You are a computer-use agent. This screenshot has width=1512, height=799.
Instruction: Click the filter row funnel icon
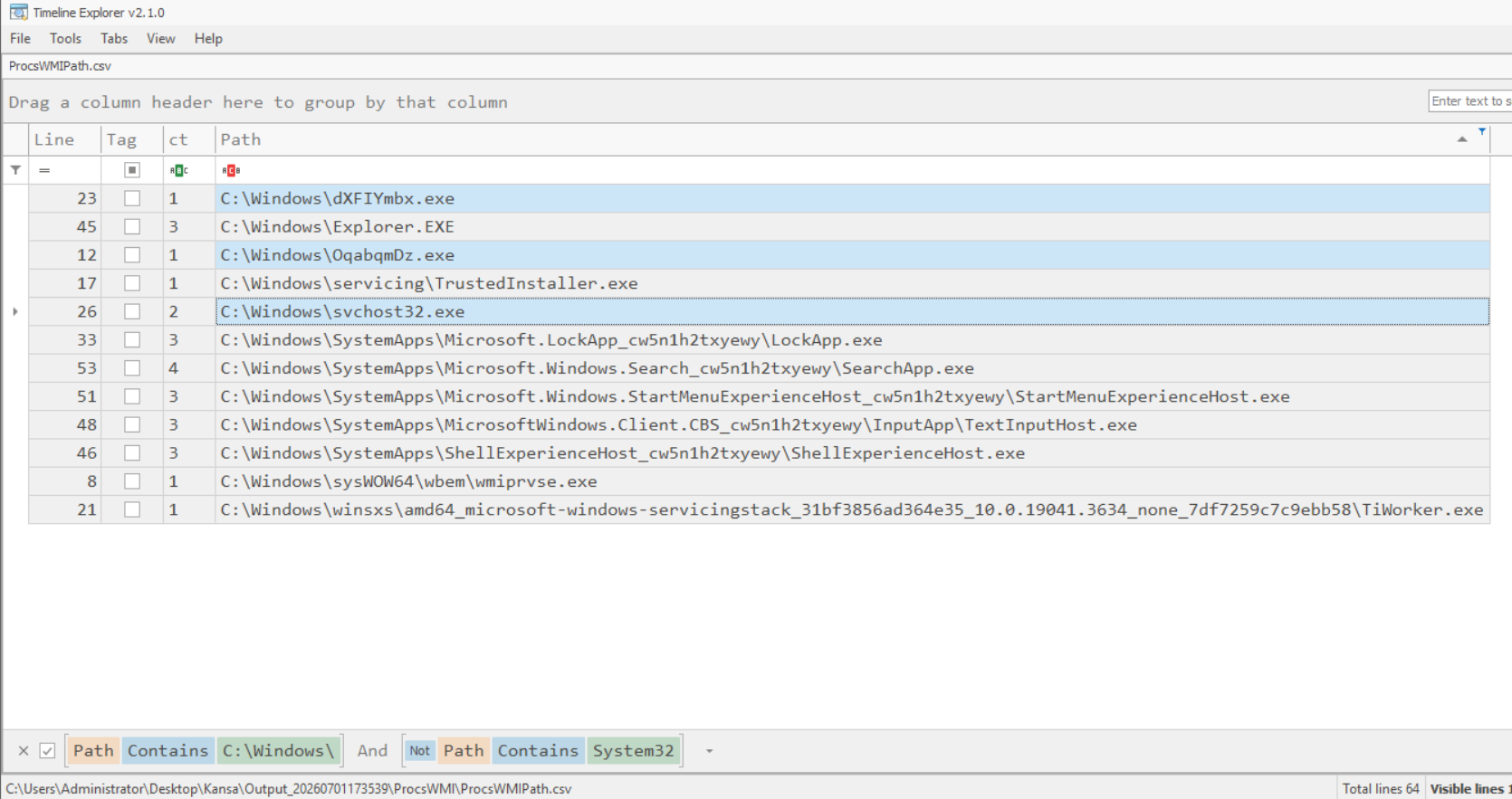(x=15, y=170)
